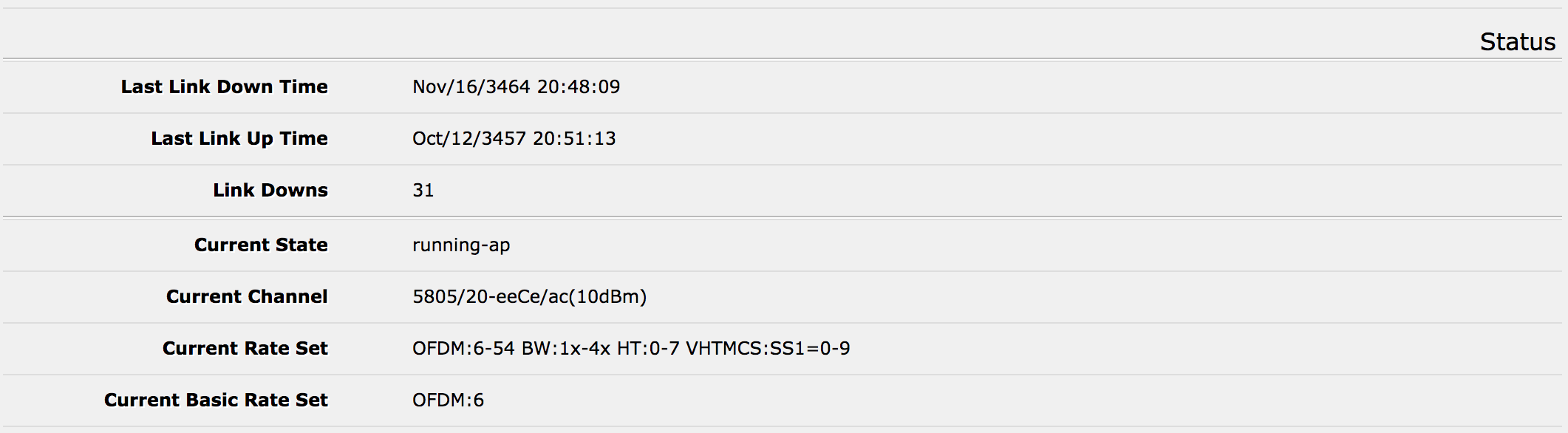Click HT:0-7 in the rate set
This screenshot has width=1568, height=433.
tap(647, 349)
